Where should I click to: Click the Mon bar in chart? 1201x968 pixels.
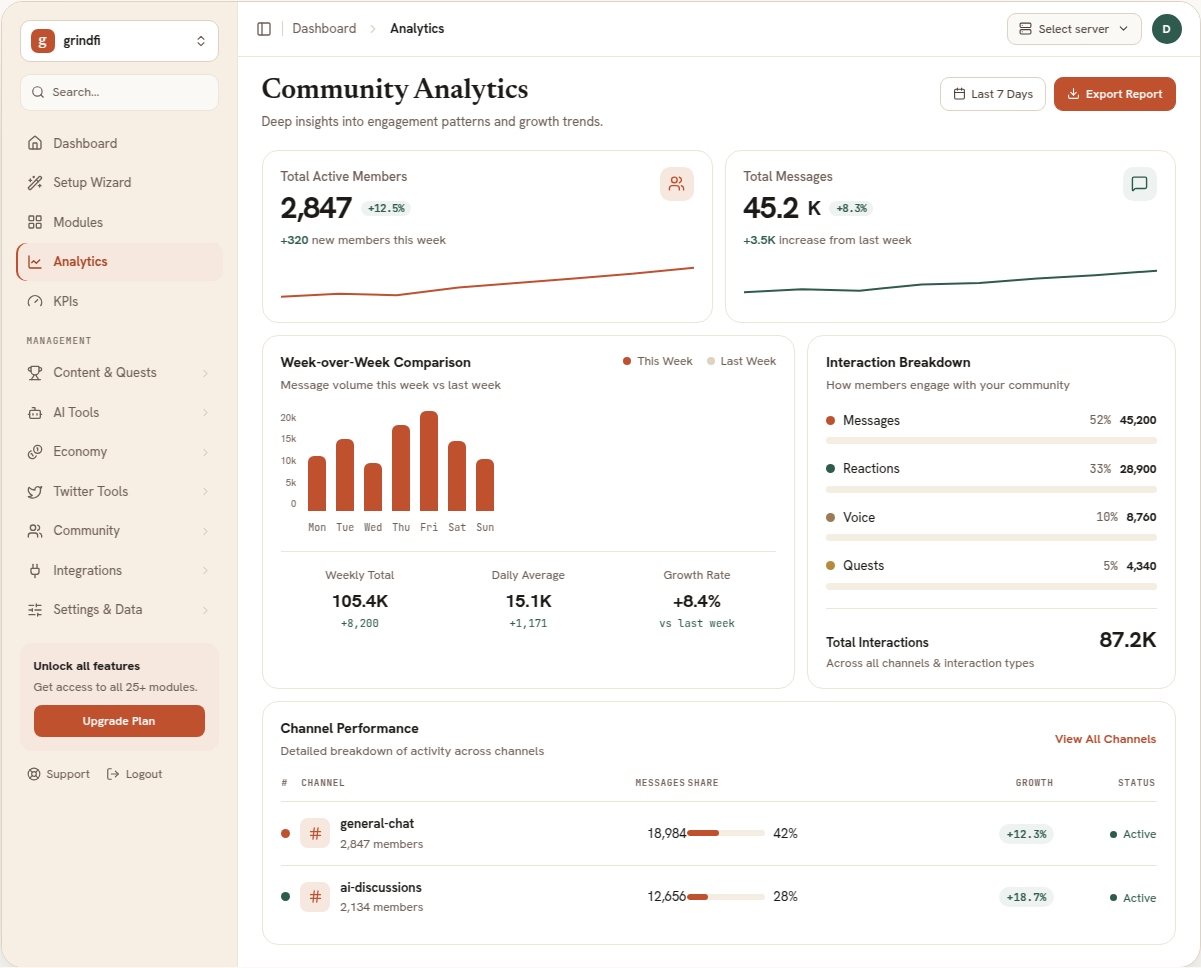(317, 484)
